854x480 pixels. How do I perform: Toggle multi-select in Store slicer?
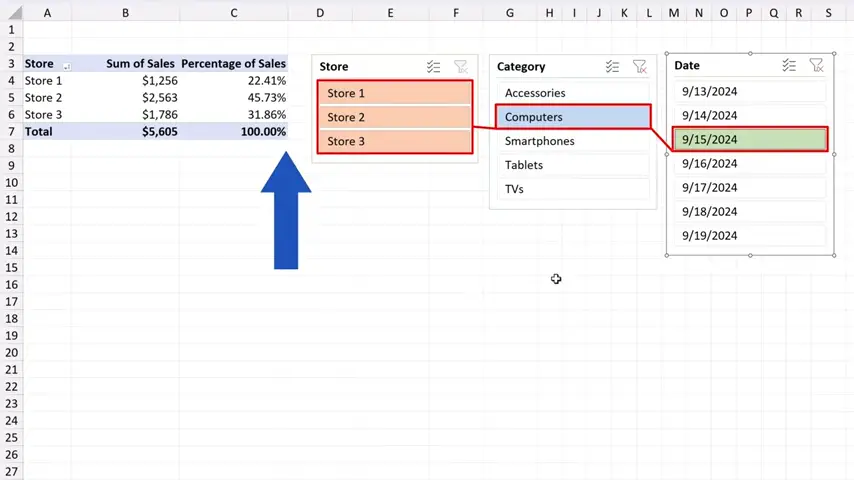(433, 67)
